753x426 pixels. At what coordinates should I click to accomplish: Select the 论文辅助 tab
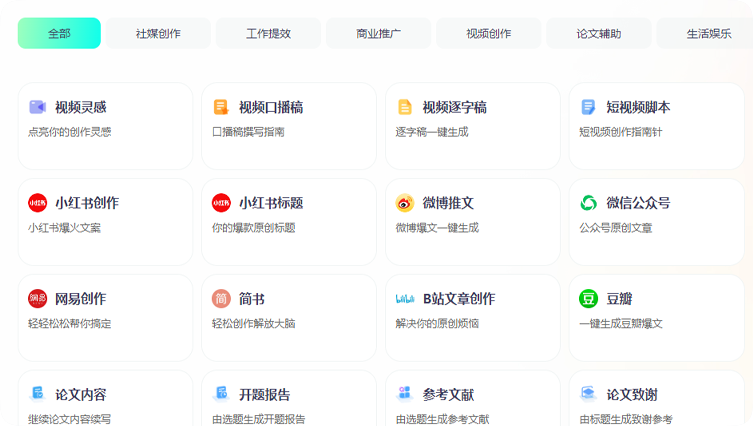tap(599, 33)
